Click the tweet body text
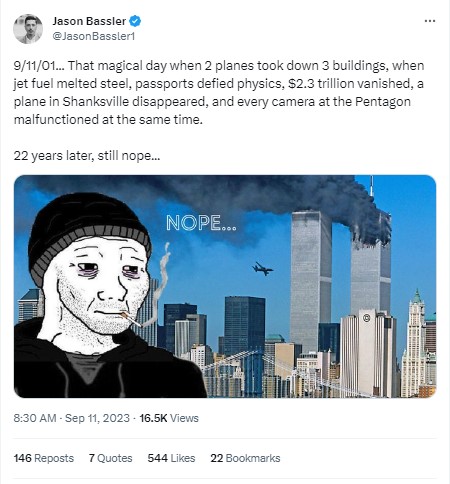 219,92
